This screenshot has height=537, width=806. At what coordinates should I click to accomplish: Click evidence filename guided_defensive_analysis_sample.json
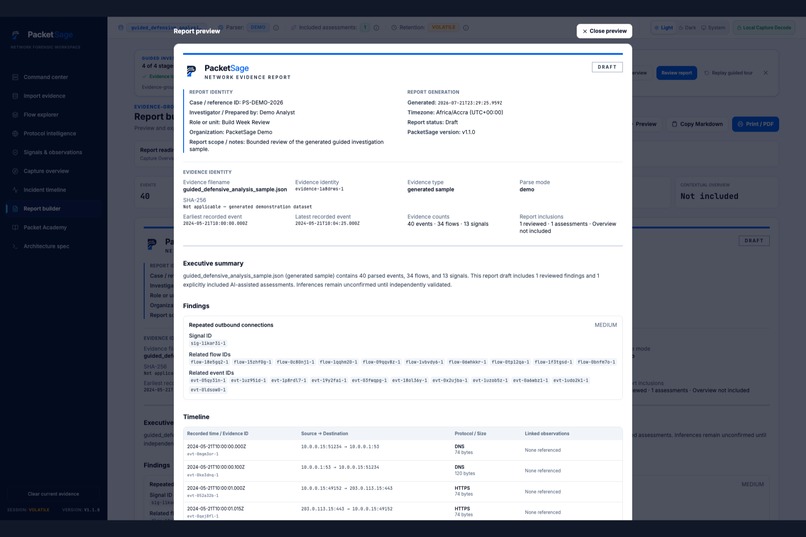tap(235, 190)
